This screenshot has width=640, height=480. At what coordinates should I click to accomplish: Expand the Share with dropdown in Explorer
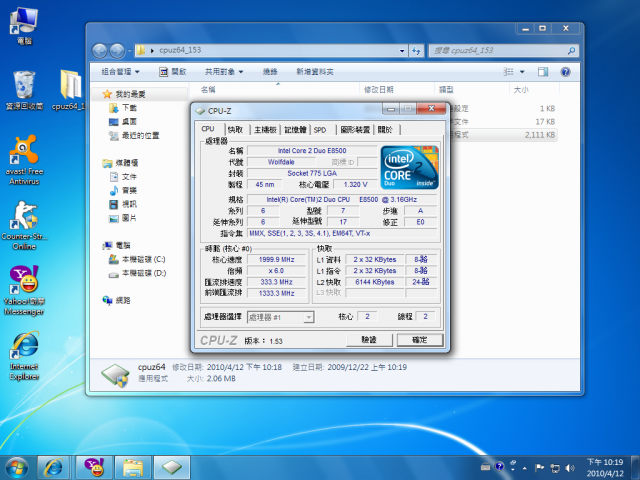click(224, 72)
